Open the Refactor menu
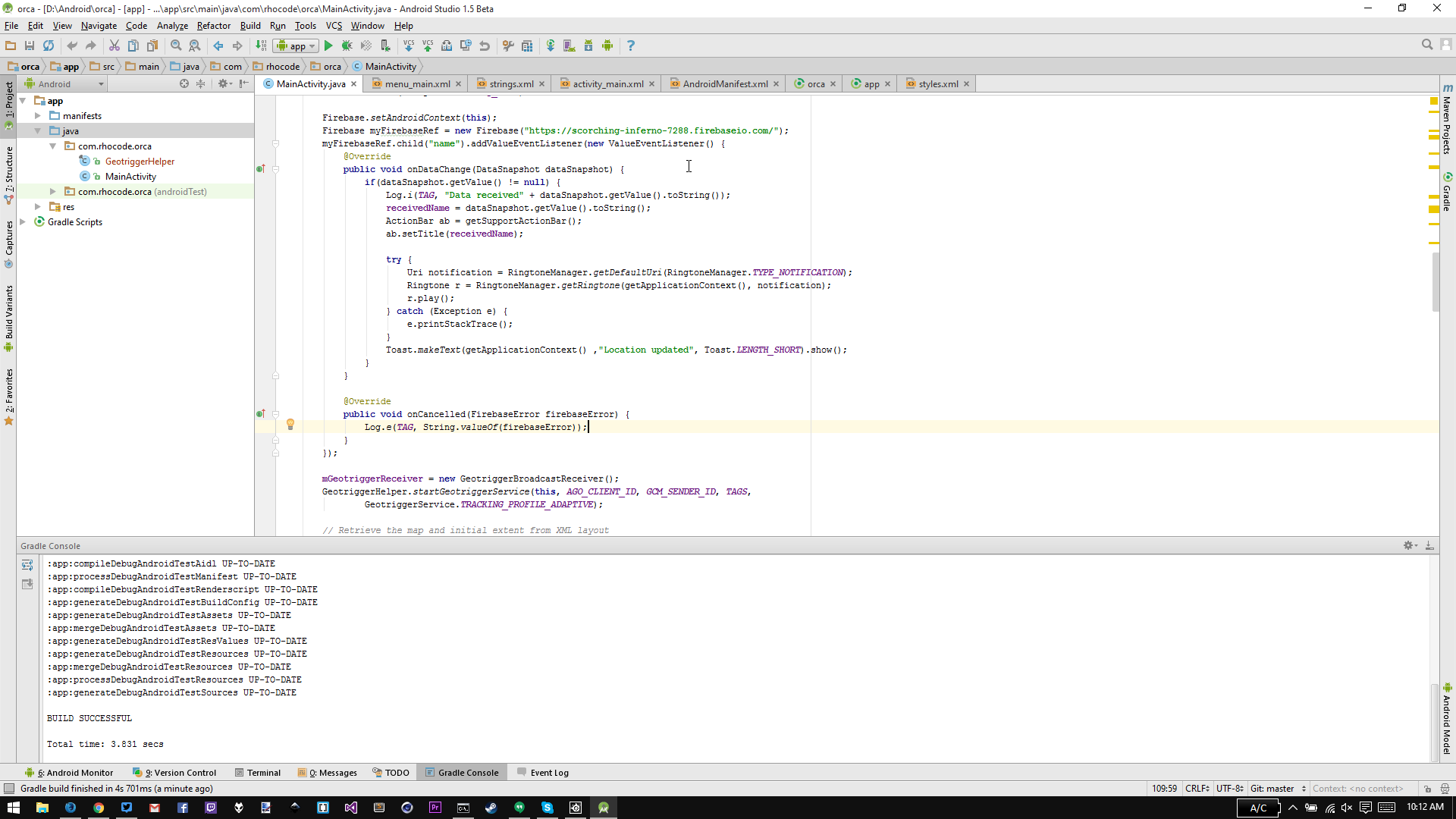Screen dimensions: 1456x819 pos(213,26)
